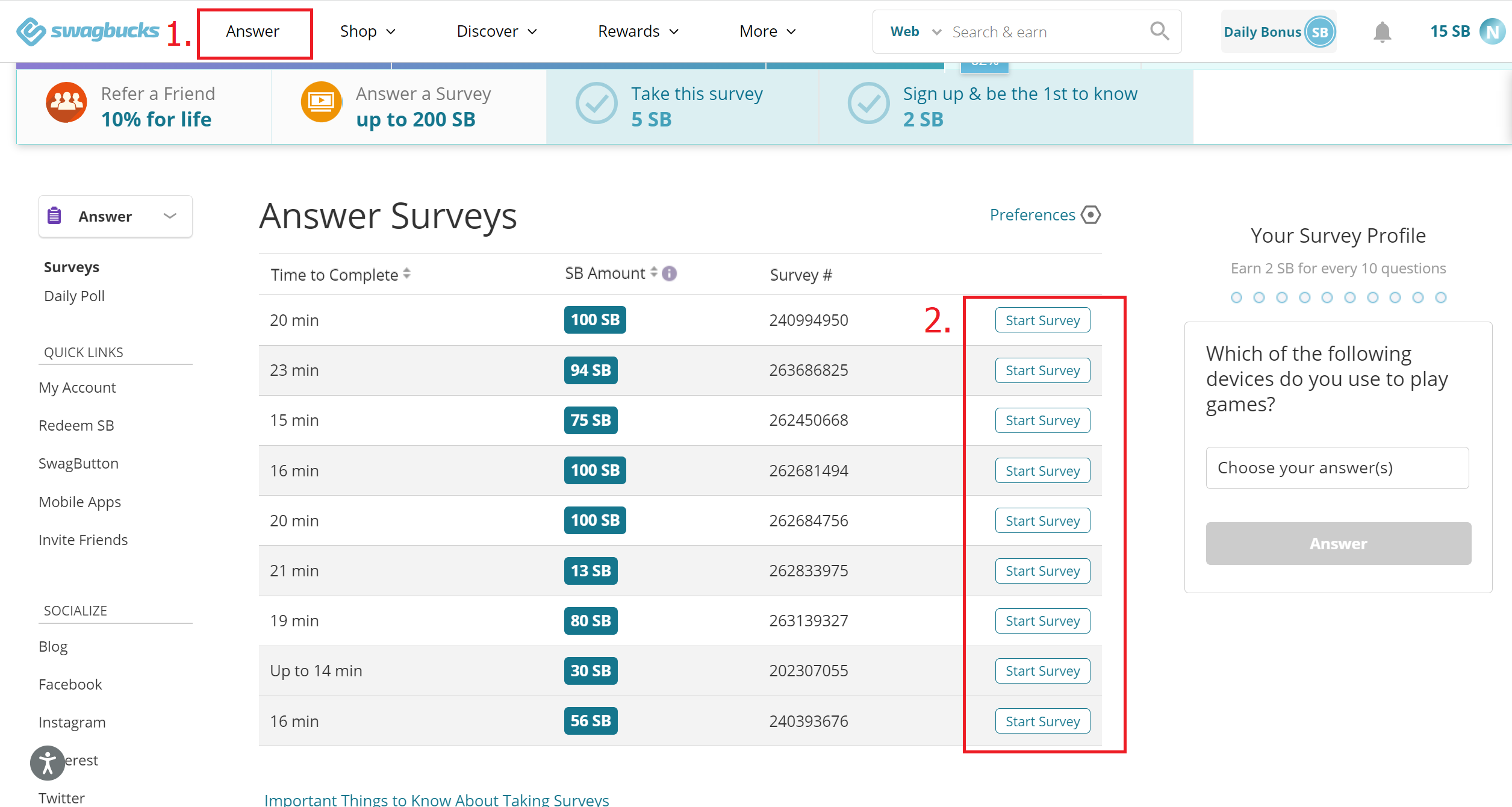Open Important Things to Know About Taking Surveys
This screenshot has width=1512, height=807.
437,799
